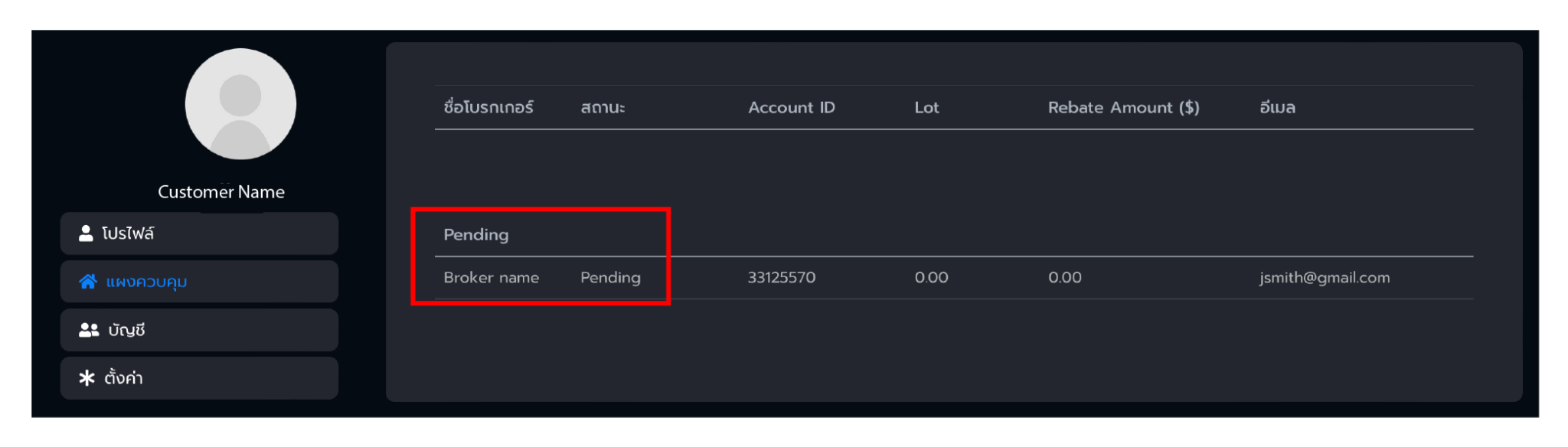The image size is (1568, 447).
Task: Click the asterisk icon beside ตั้งค่า
Action: pos(86,377)
